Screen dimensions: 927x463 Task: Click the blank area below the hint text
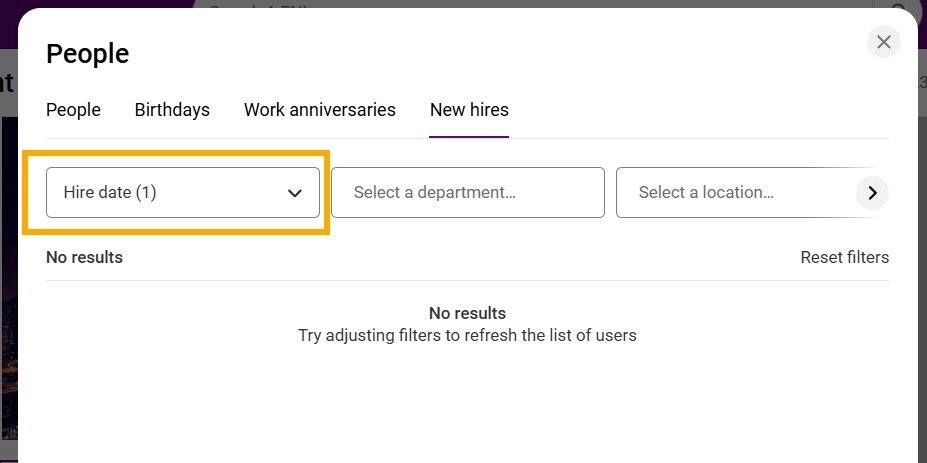[467, 410]
